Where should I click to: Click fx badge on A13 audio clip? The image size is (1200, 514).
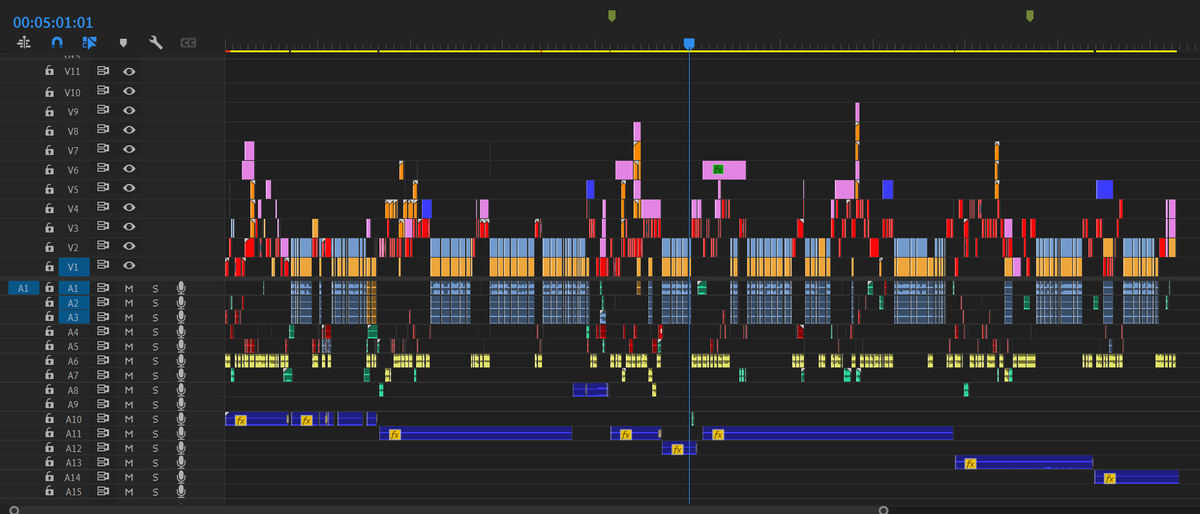tap(970, 463)
